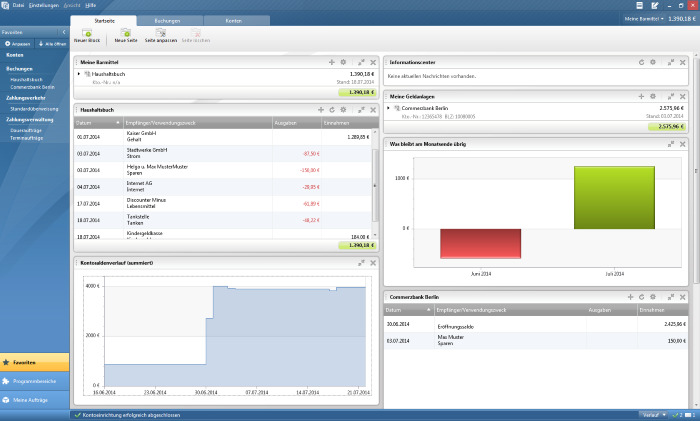Click the Haushaltsbuch table vertical scrollbar
Viewport: 700px width, 421px height.
[x=375, y=180]
